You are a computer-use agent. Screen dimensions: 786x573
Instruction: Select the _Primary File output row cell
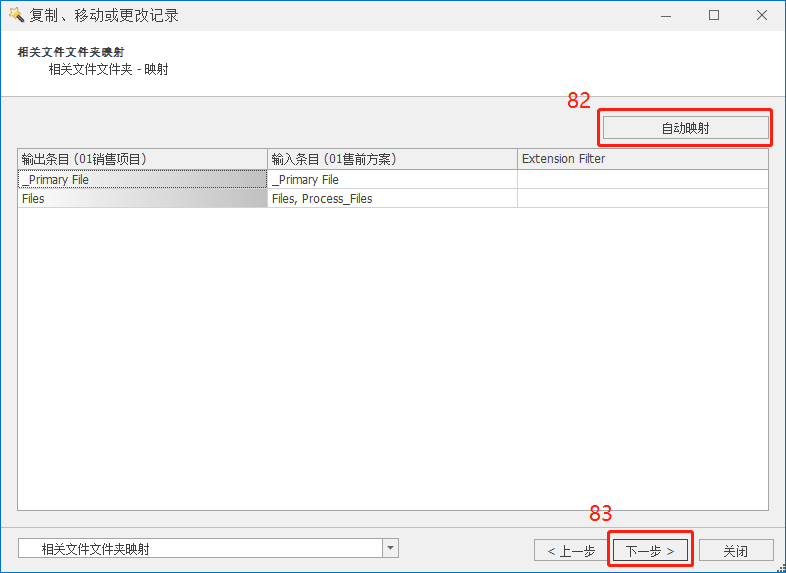click(142, 179)
